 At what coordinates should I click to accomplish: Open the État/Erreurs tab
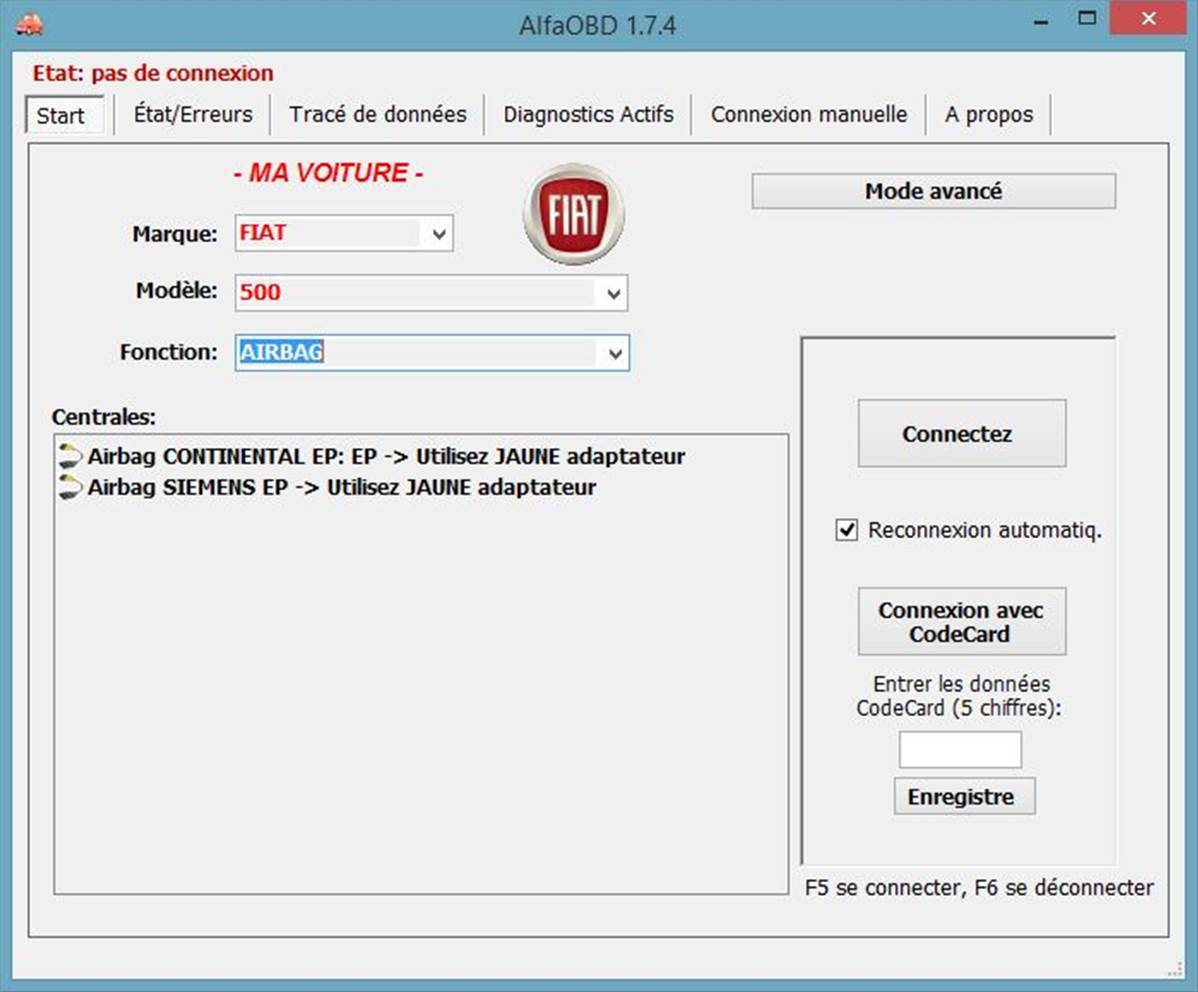pyautogui.click(x=192, y=114)
